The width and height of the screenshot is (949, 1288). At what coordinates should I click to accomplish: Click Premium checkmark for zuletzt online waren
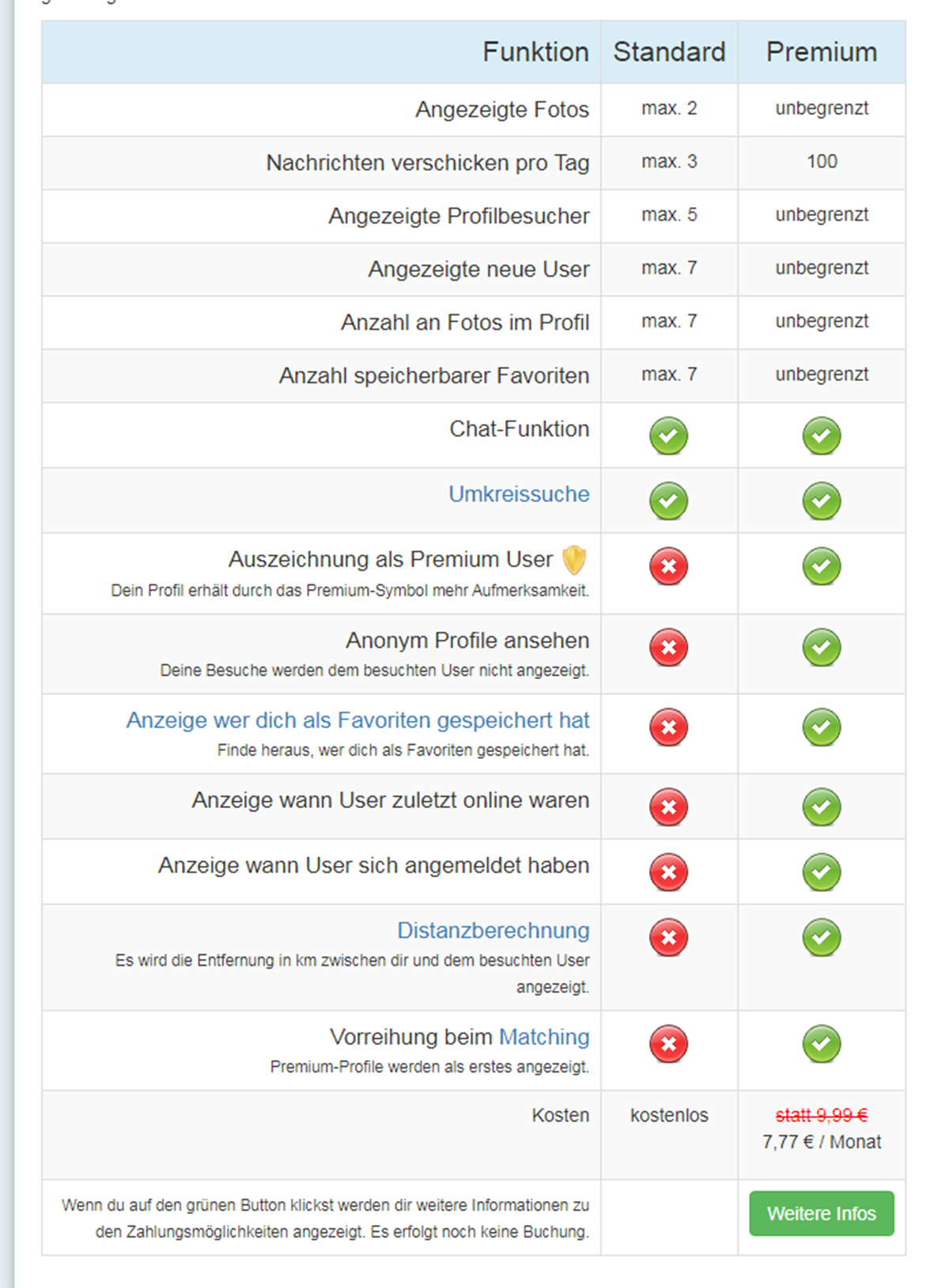pos(821,807)
